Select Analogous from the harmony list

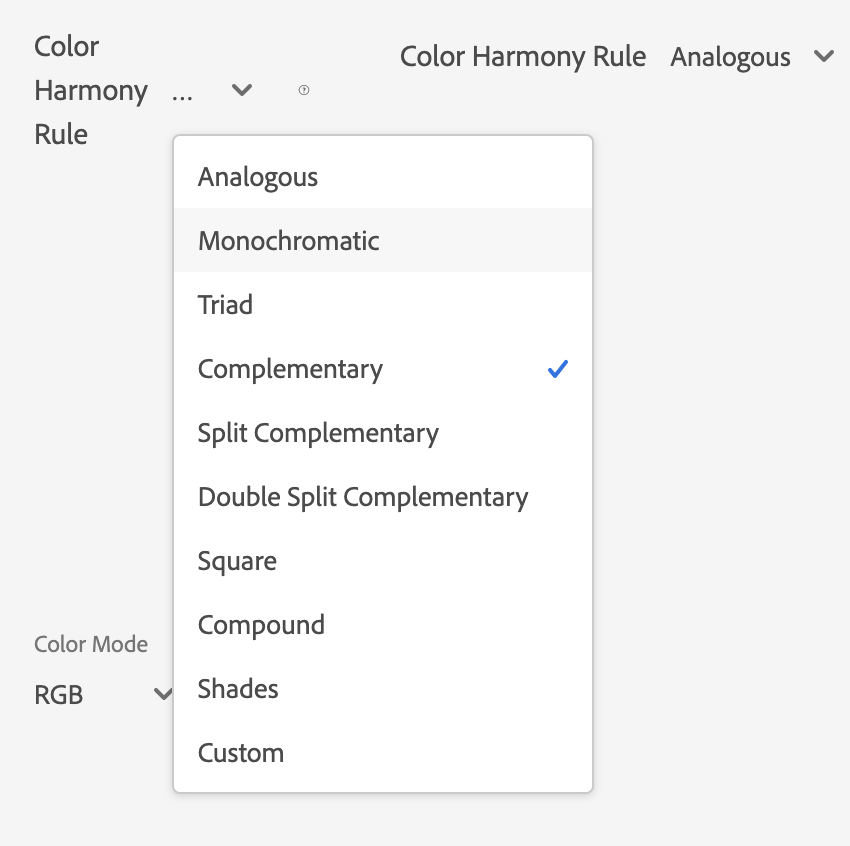tap(258, 177)
